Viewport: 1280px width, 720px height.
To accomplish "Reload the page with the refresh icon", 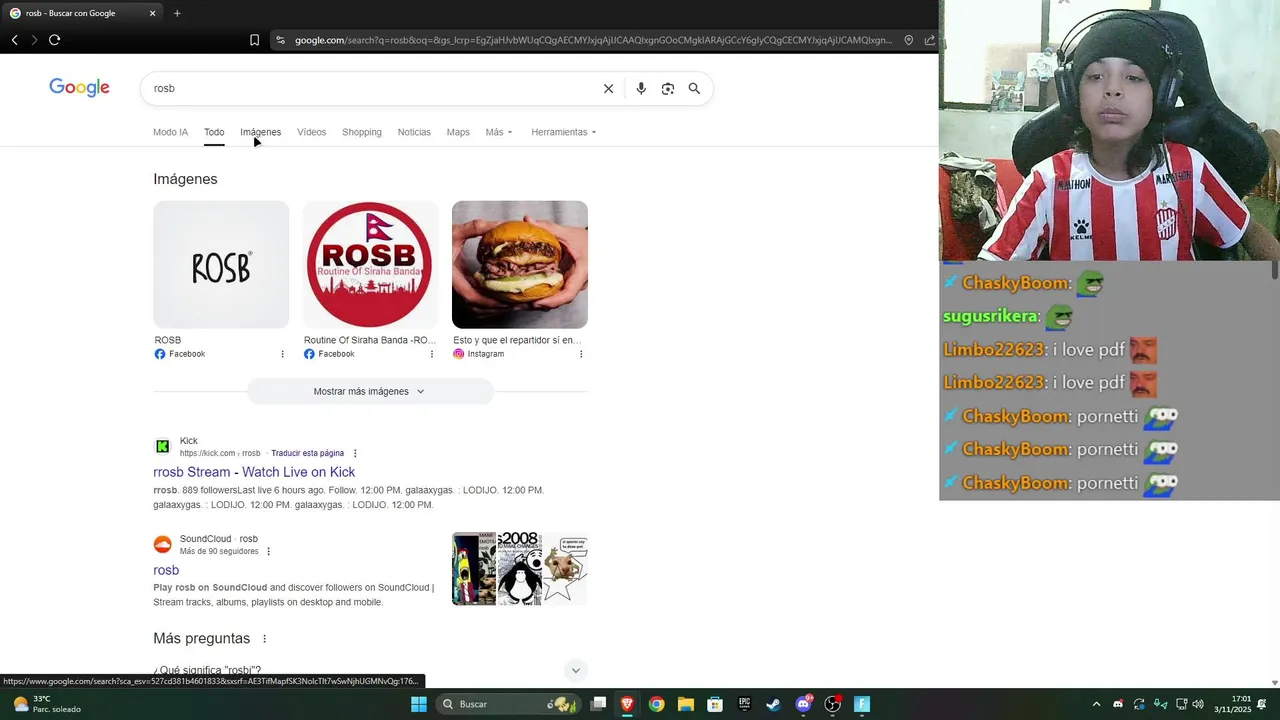I will (54, 40).
